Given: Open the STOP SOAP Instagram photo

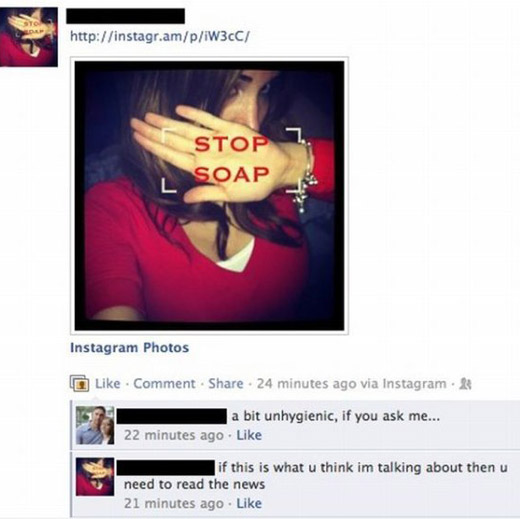Looking at the screenshot, I should pyautogui.click(x=209, y=196).
